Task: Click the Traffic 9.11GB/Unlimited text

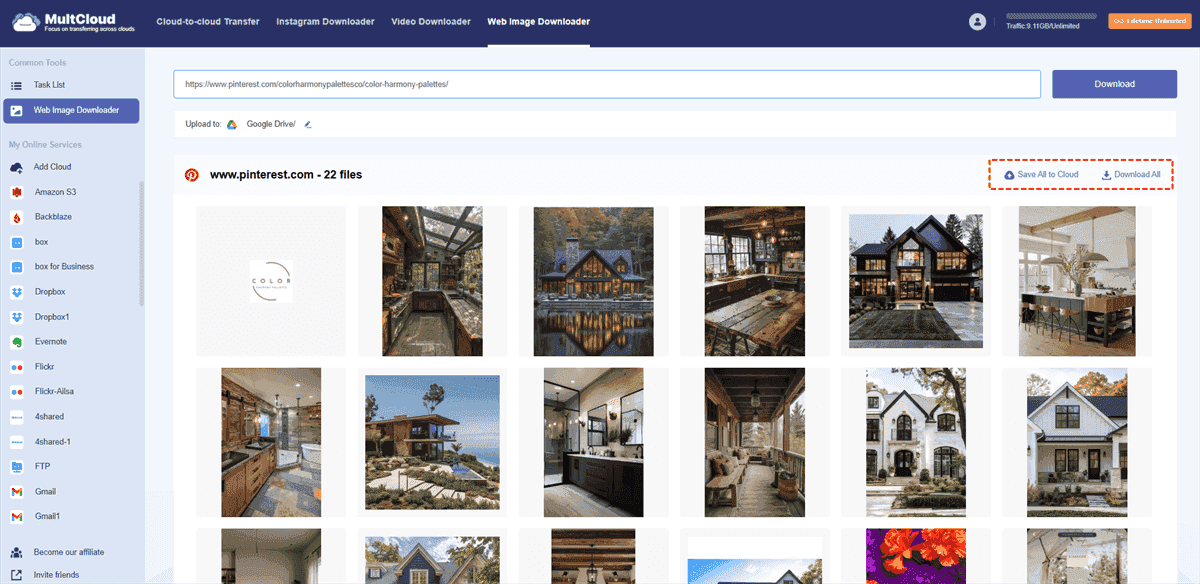Action: 1043,27
